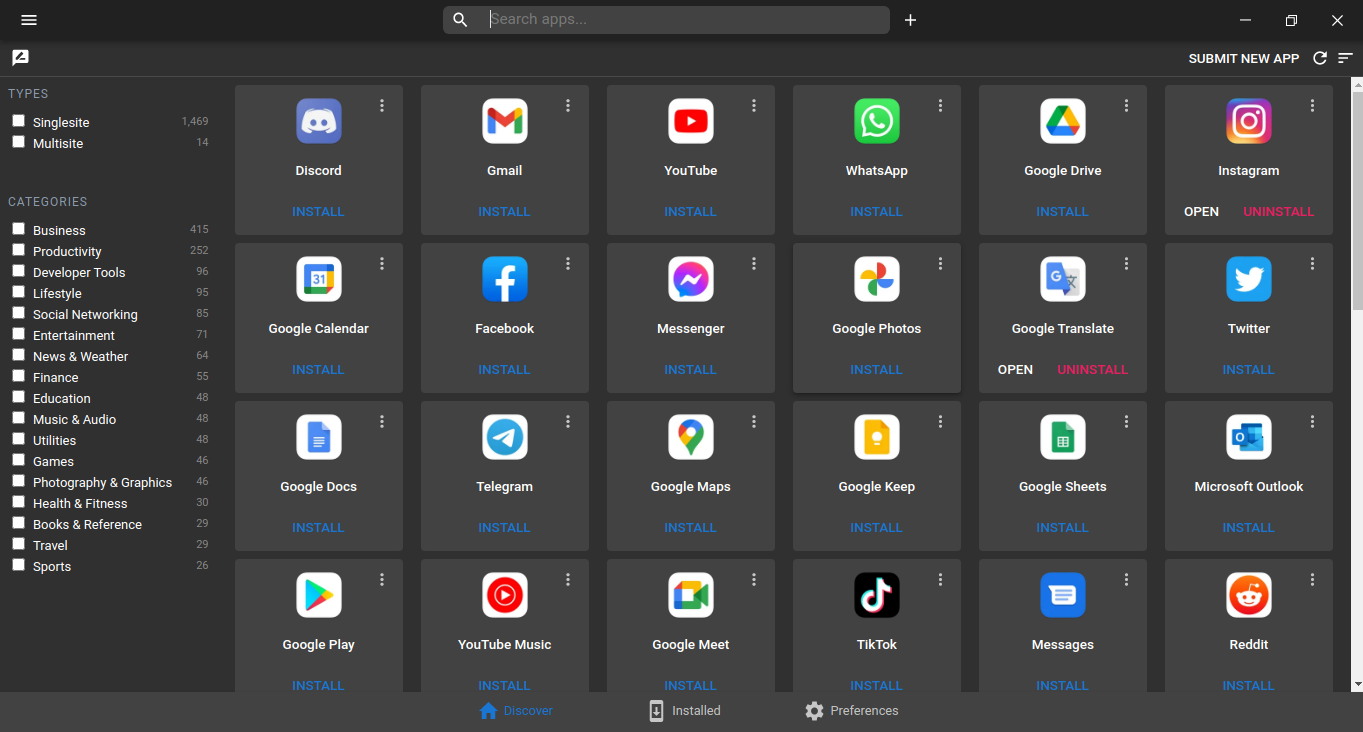Click the Google Translate app icon
Viewport: 1363px width, 732px height.
click(x=1063, y=279)
